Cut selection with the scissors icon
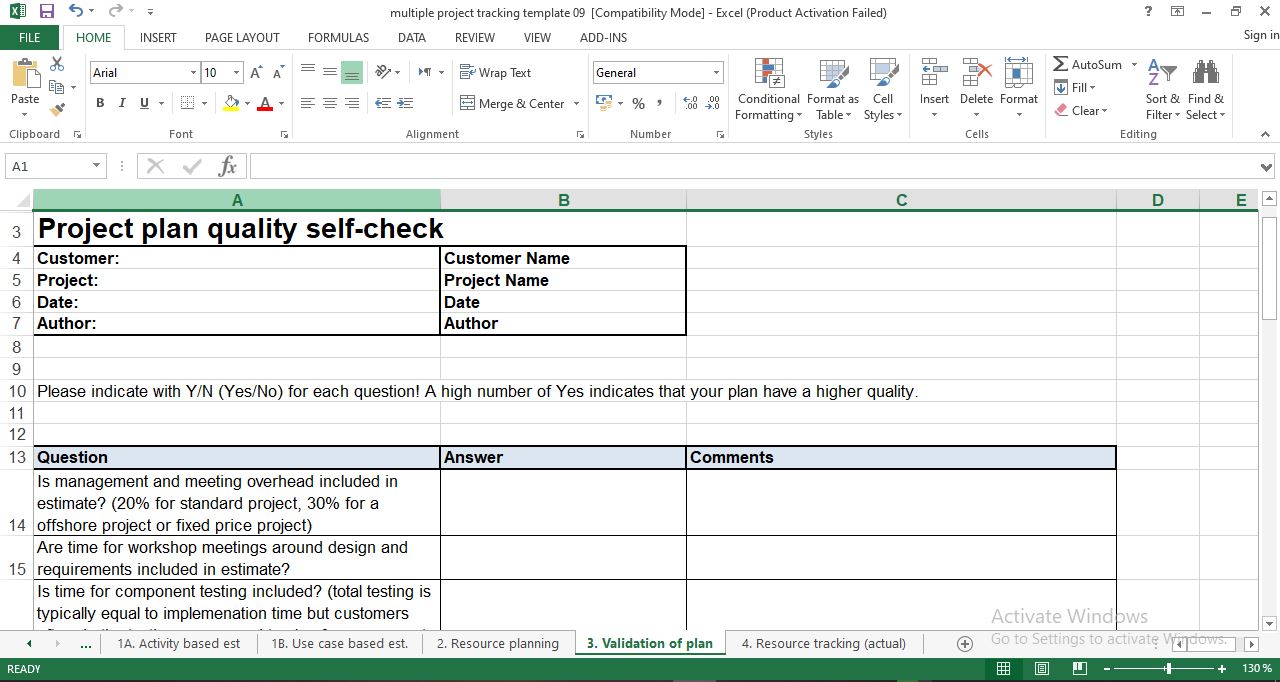This screenshot has width=1280, height=682. pyautogui.click(x=57, y=64)
